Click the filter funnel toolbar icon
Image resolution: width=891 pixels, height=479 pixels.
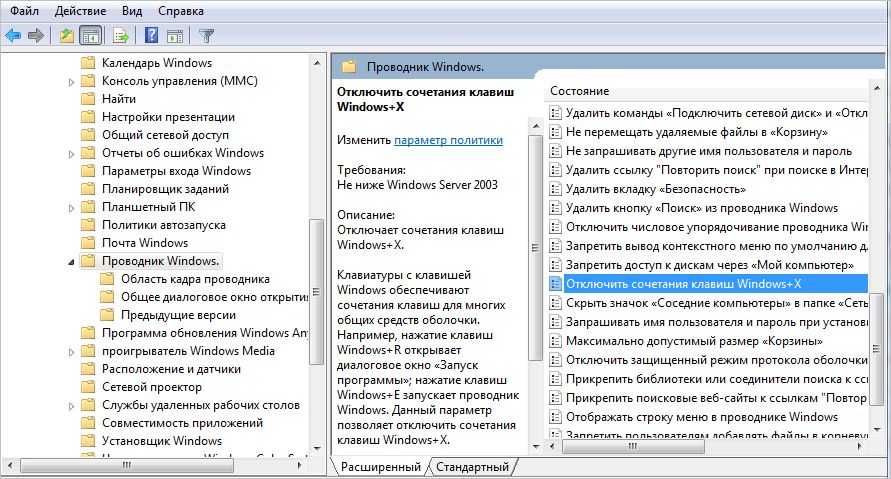pyautogui.click(x=206, y=36)
